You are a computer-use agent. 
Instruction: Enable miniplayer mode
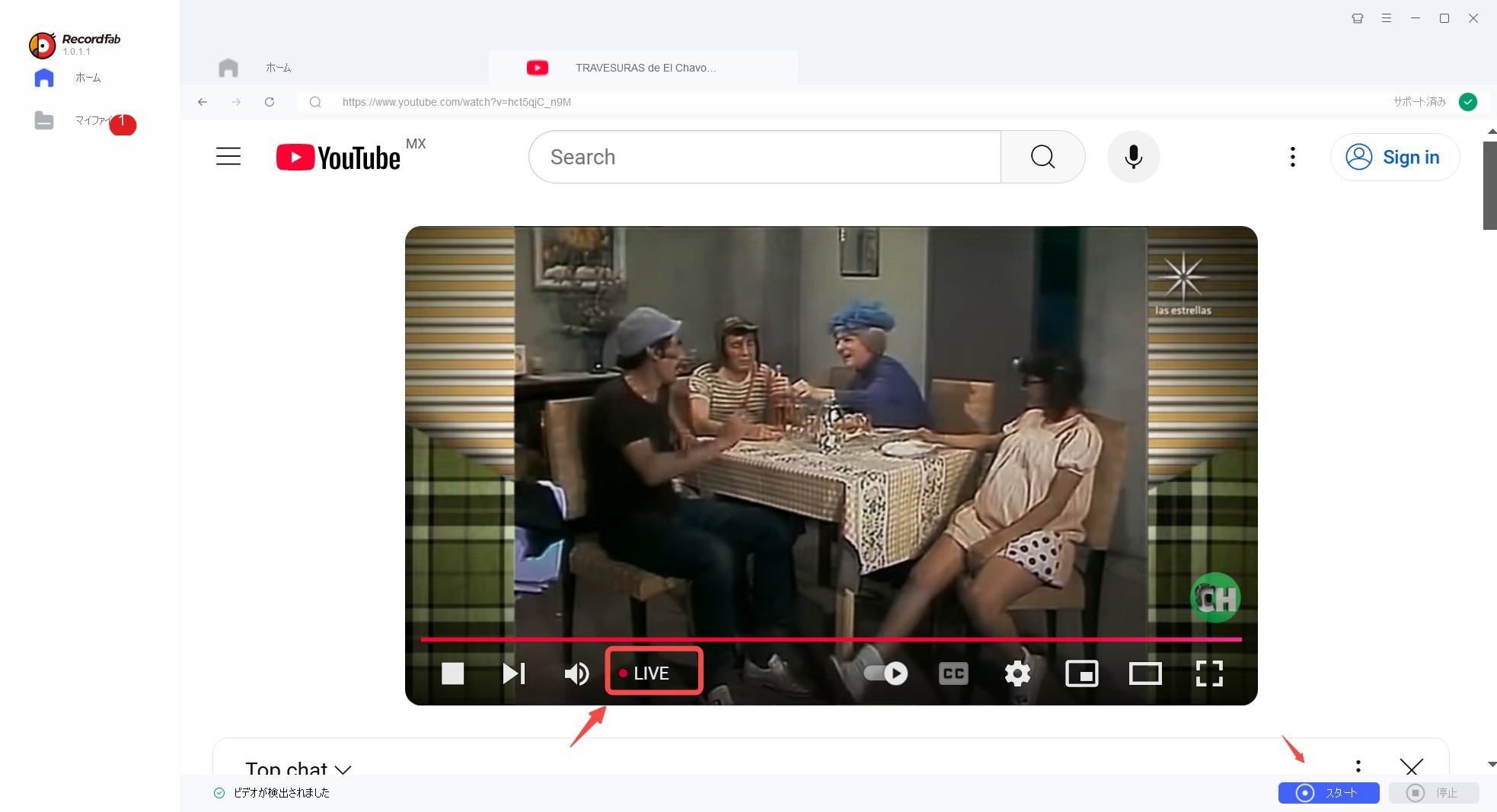click(1081, 673)
